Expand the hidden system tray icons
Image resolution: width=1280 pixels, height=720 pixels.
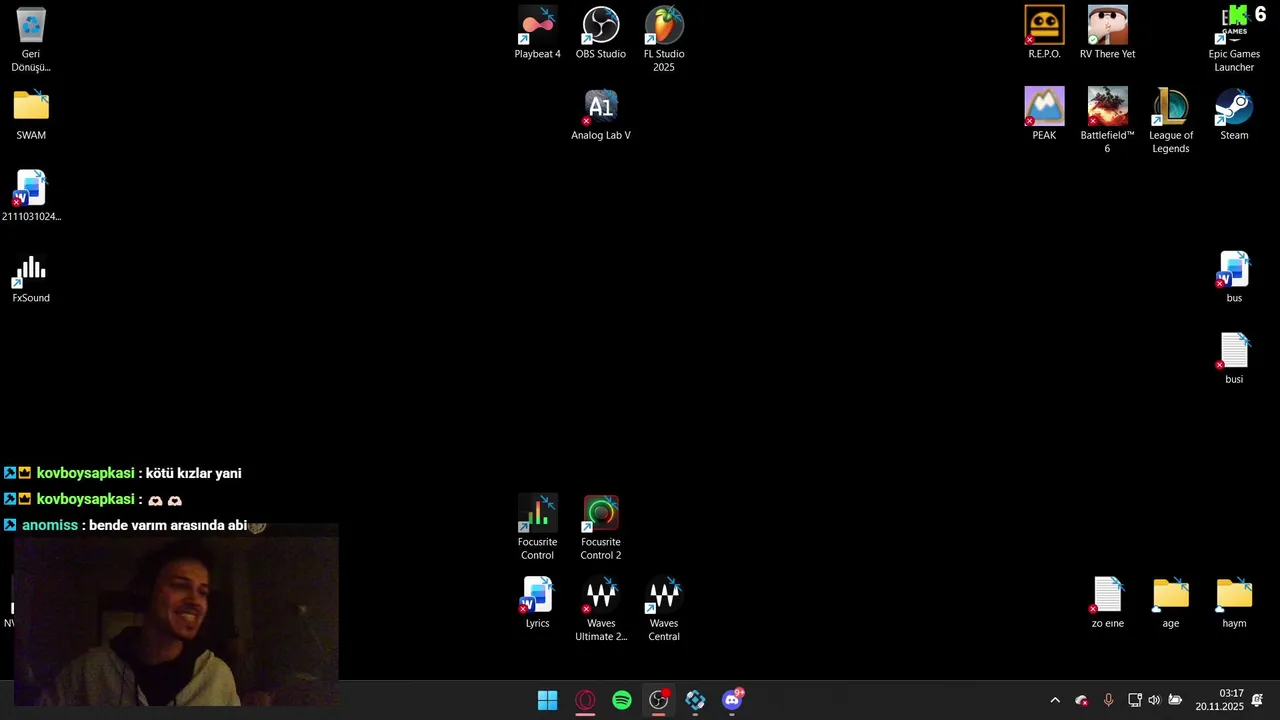1054,700
